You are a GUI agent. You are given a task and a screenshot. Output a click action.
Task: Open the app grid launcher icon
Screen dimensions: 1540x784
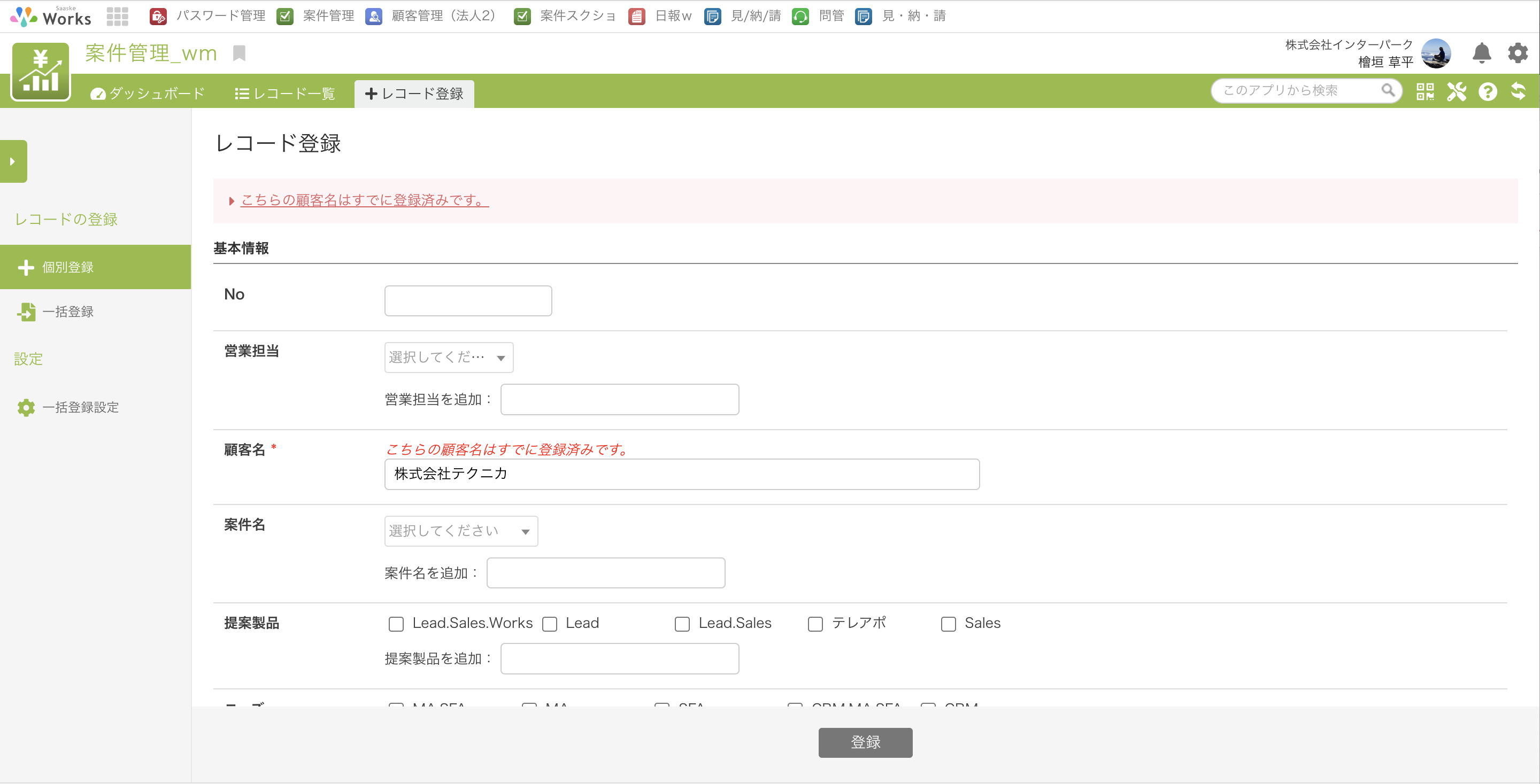coord(117,16)
